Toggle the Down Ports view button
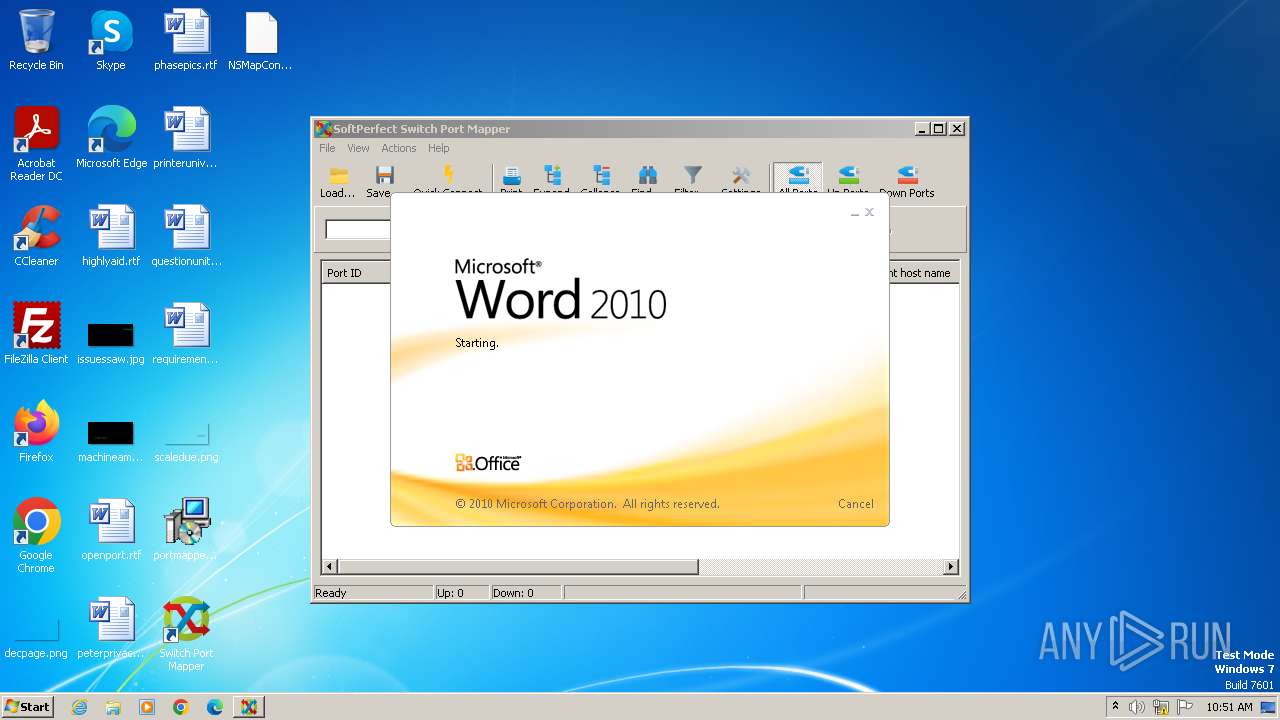 pos(907,181)
